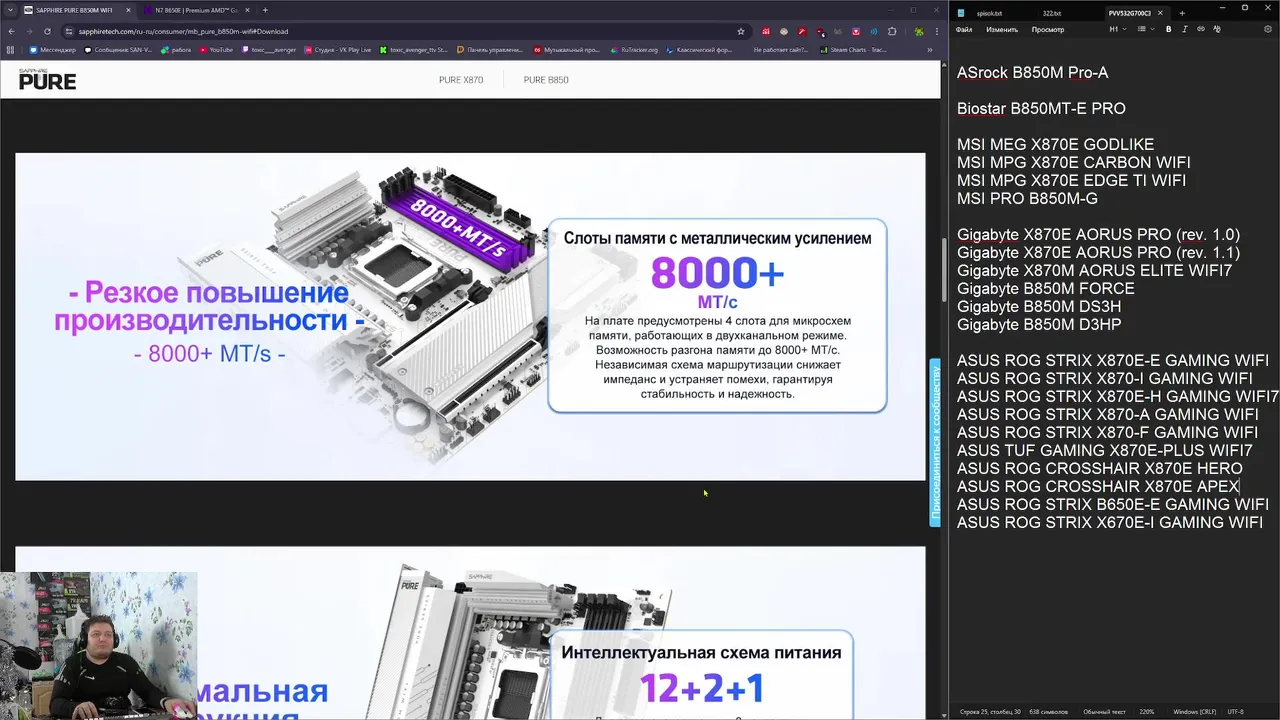Screen dimensions: 1280x720
Task: Go to the PURE X870 page section
Action: tap(461, 80)
